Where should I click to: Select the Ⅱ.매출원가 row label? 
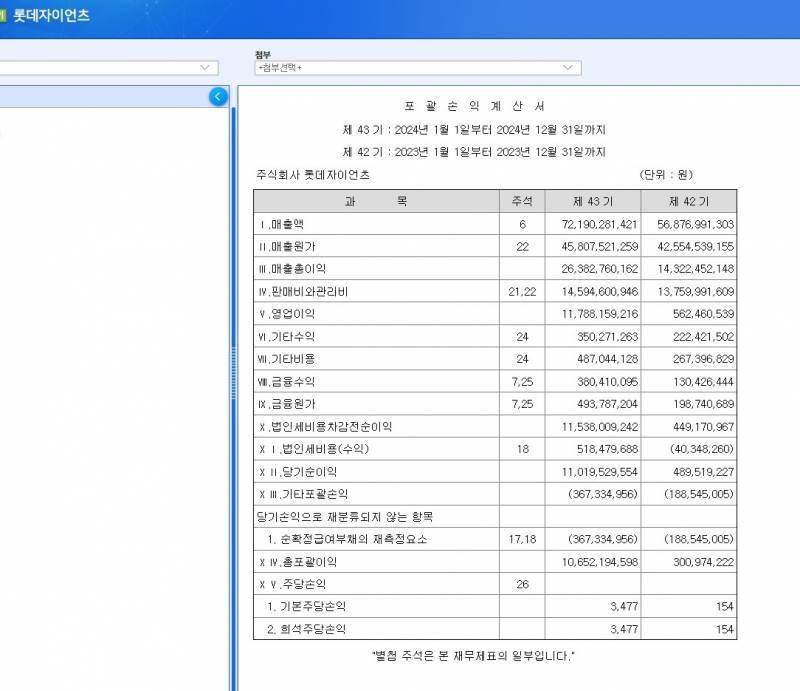287,246
